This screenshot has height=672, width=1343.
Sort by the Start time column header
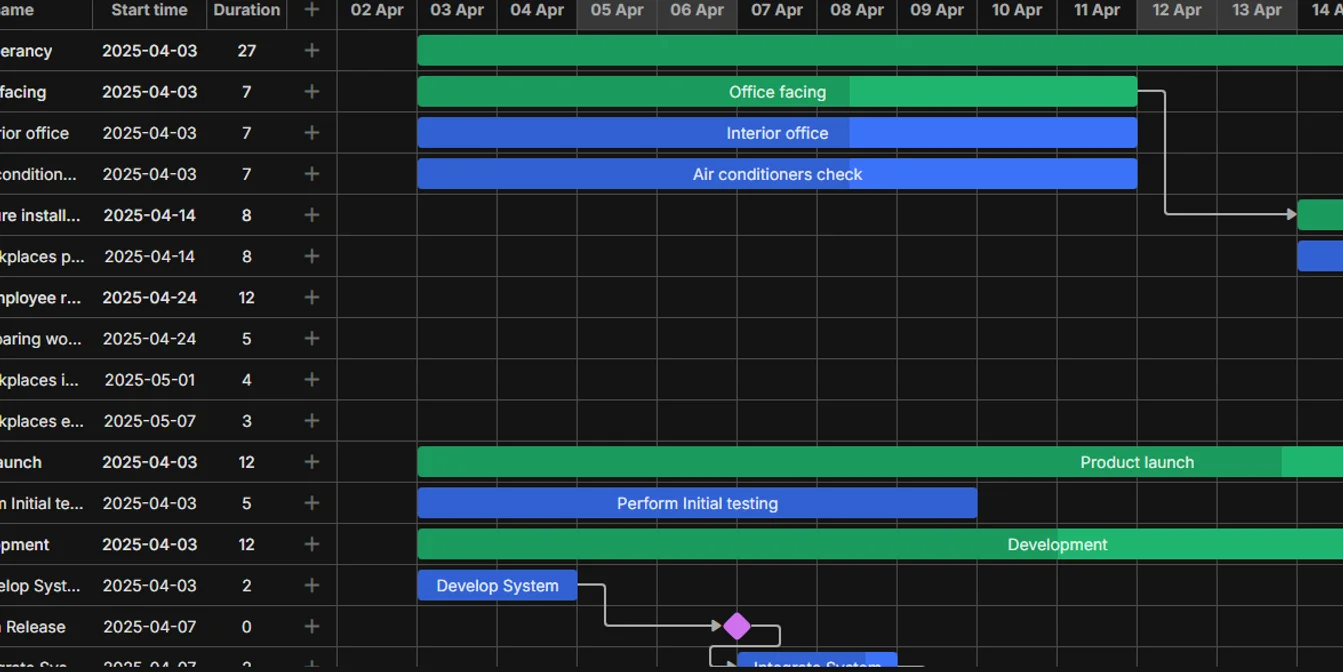point(149,10)
